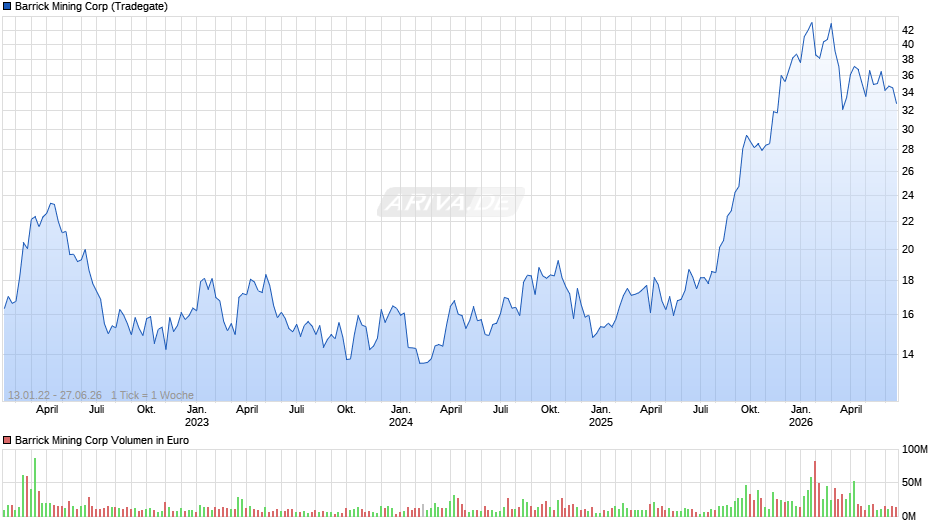Image resolution: width=940 pixels, height=526 pixels.
Task: Click the 'Jan. 2025' time axis label
Action: 601,416
